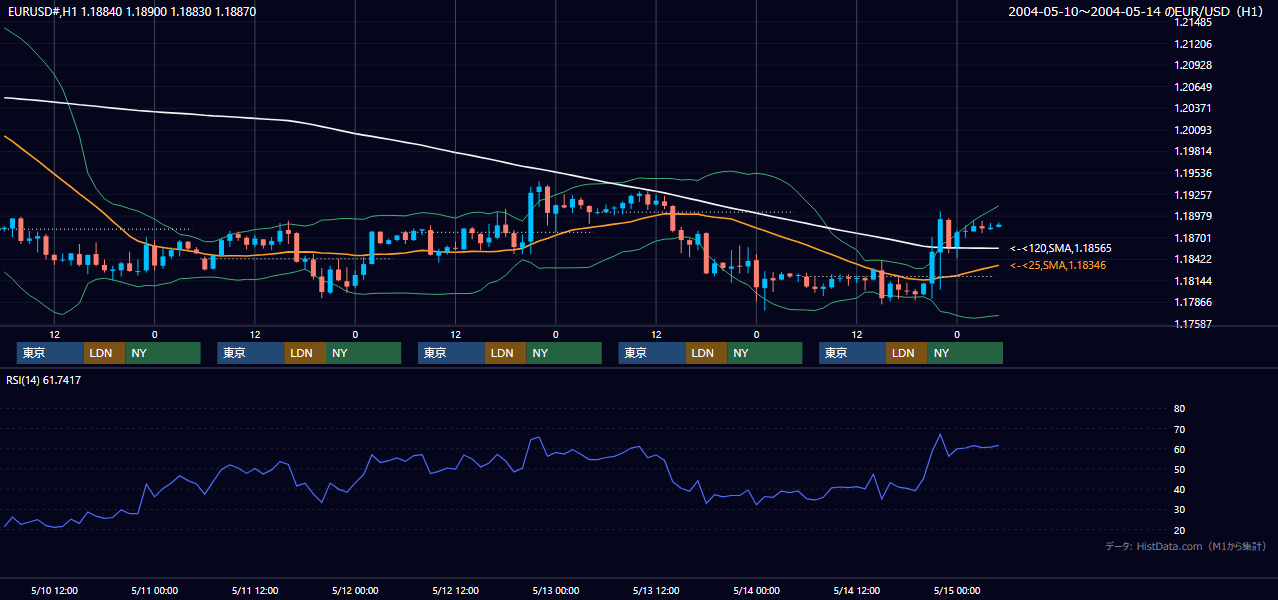Select the NY session box above 5/12 00:00
This screenshot has width=1278, height=600.
(x=363, y=353)
